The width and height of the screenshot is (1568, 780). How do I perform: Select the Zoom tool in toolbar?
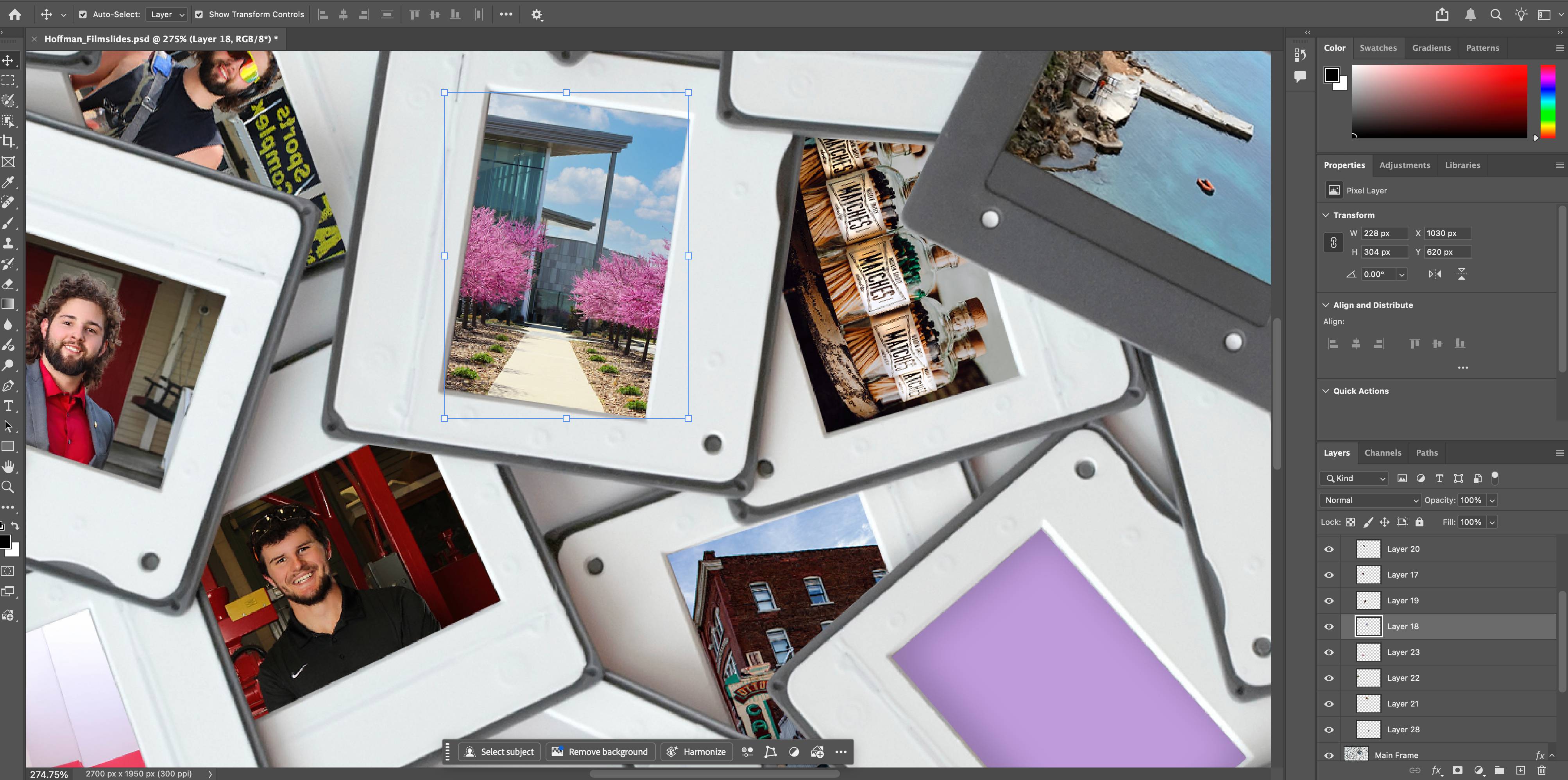[9, 487]
